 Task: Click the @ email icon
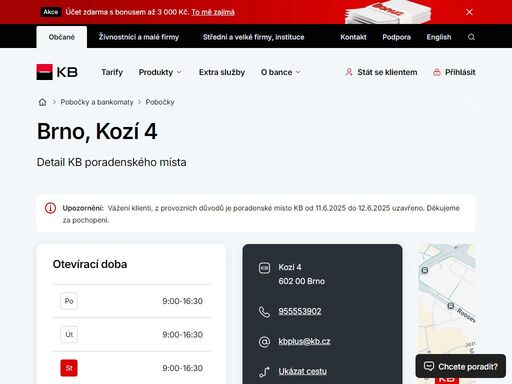(x=264, y=342)
